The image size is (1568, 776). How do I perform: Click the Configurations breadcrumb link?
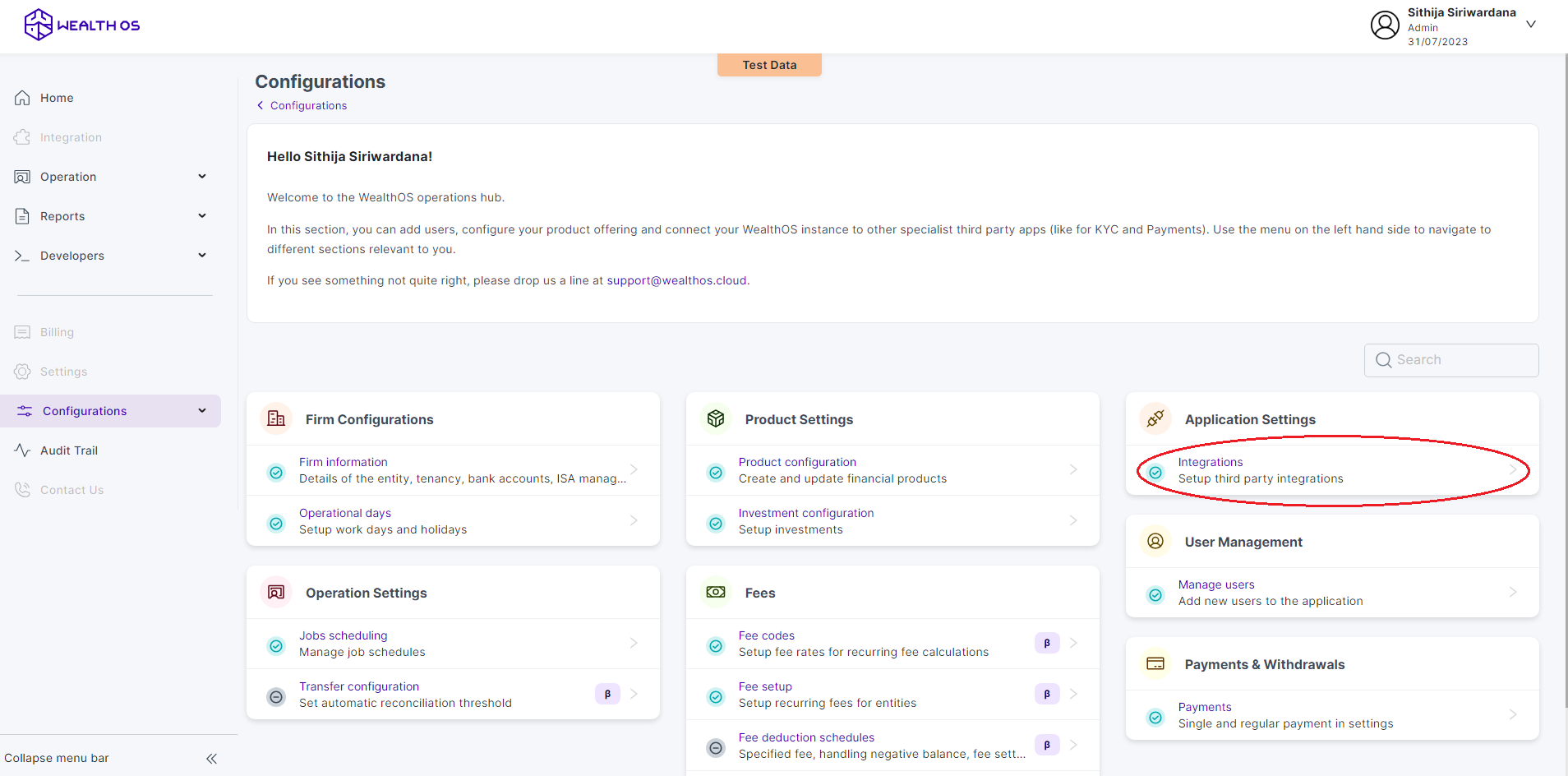(308, 105)
